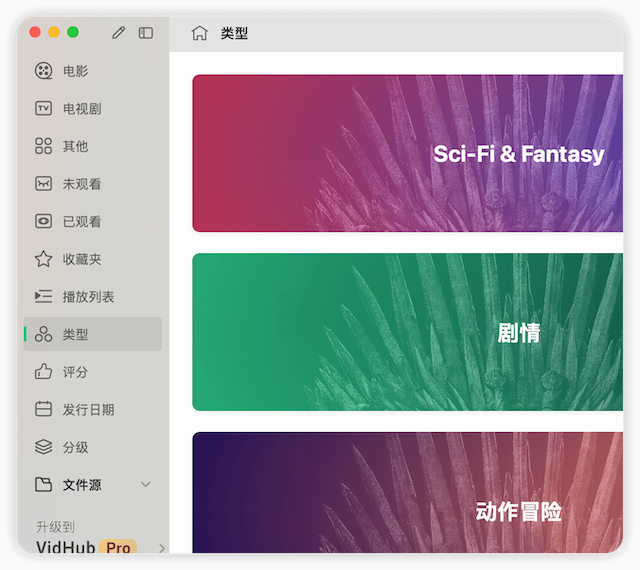Viewport: 640px width, 570px height.
Task: Select the 其他 grid icon
Action: point(43,146)
